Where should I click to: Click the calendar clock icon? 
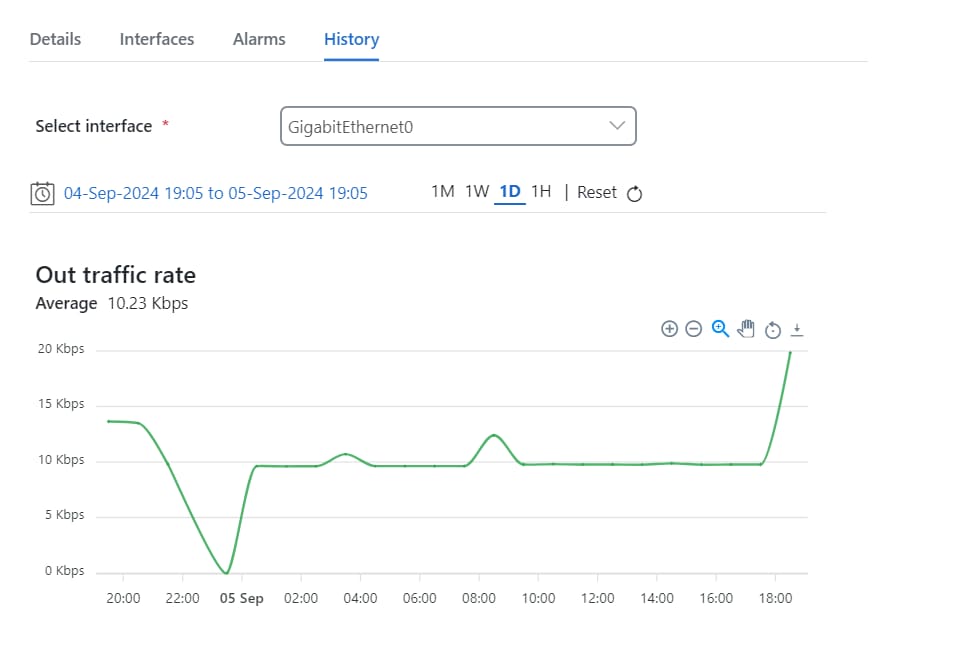pos(42,193)
